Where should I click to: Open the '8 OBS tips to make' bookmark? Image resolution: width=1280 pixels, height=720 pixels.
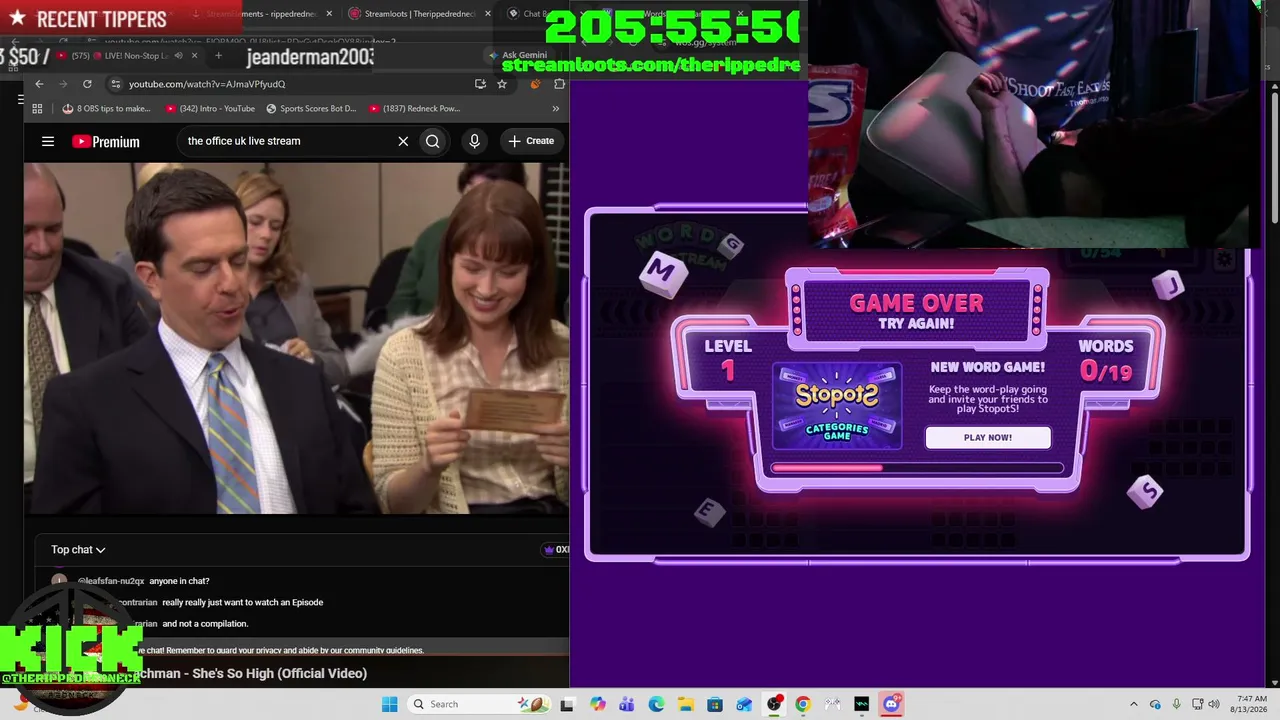(106, 108)
